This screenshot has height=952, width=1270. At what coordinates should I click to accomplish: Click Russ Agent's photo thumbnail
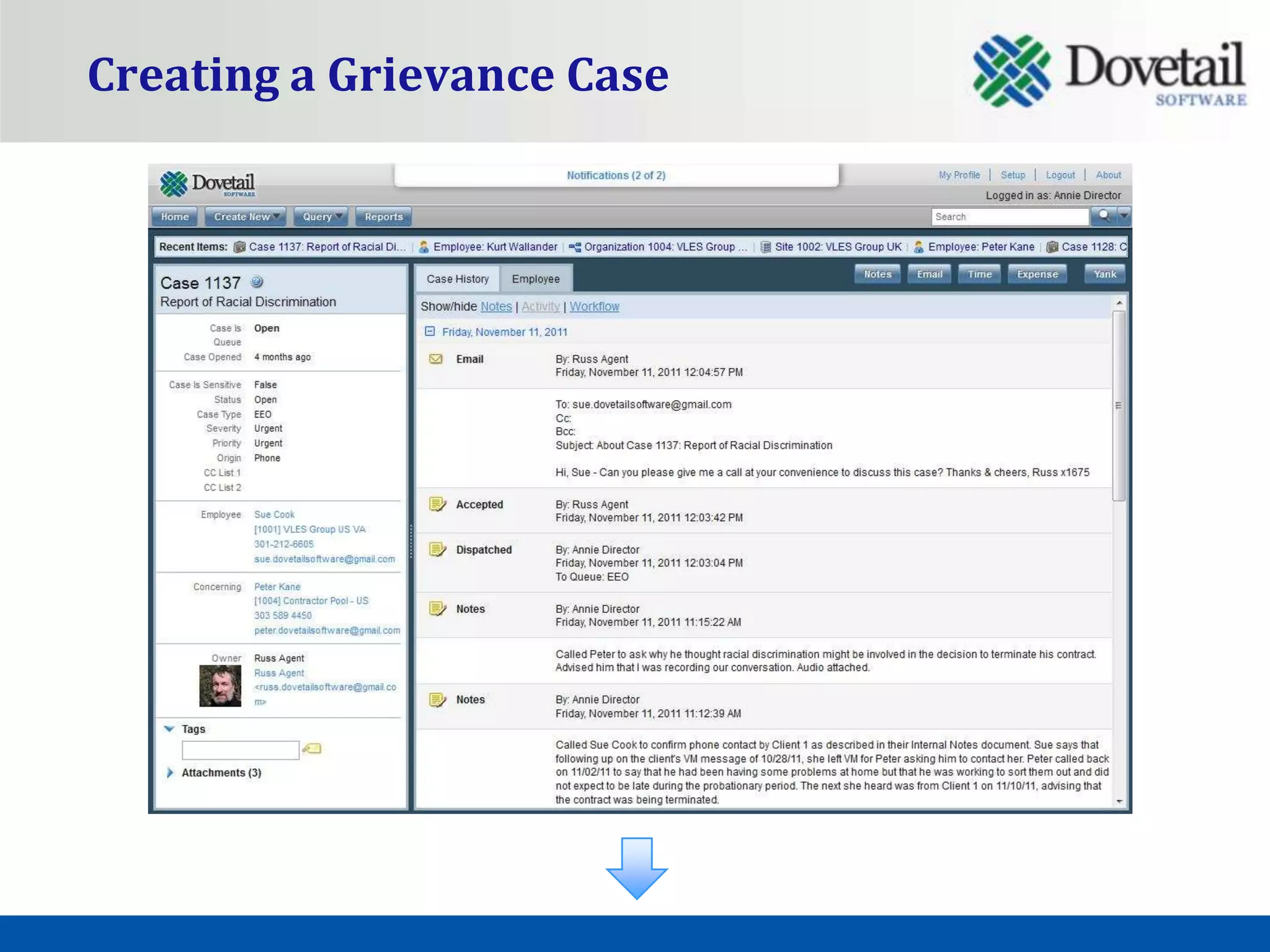[x=220, y=686]
